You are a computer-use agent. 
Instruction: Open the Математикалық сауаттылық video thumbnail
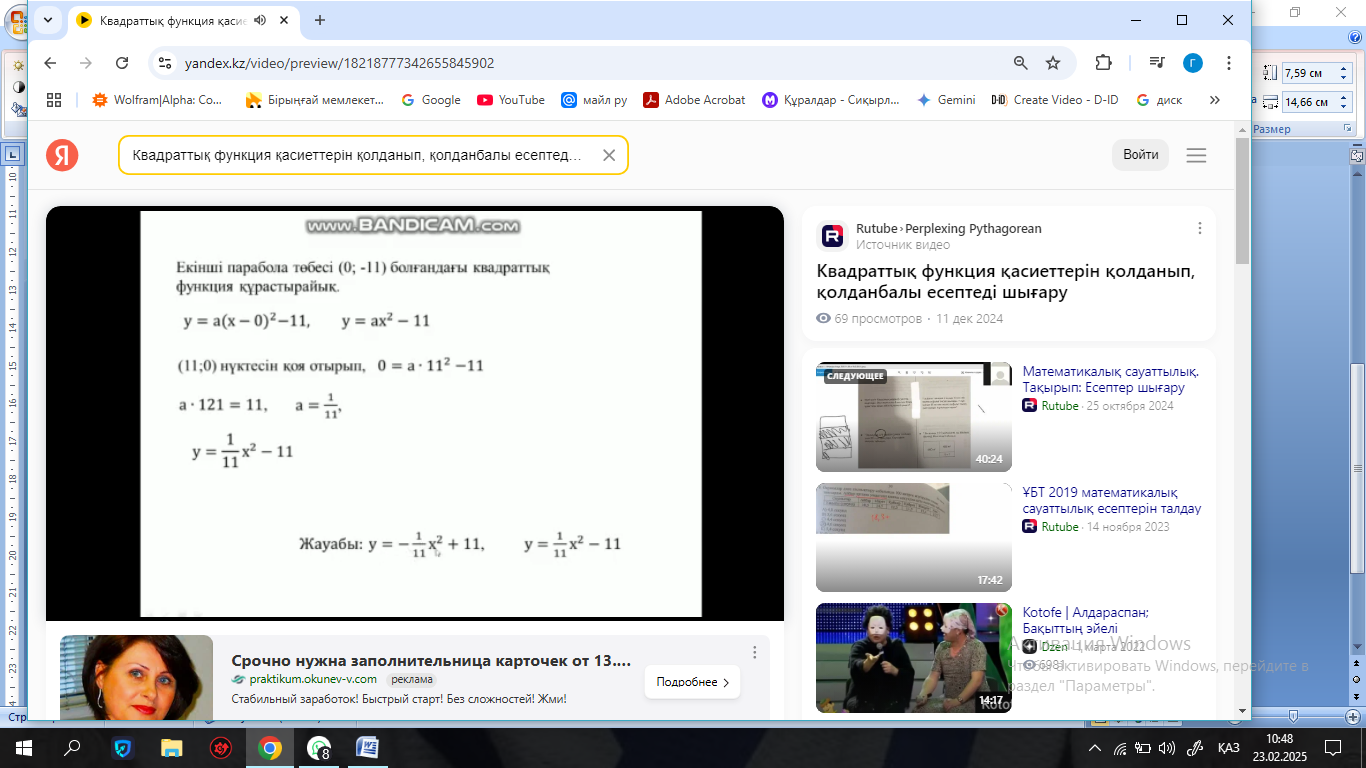914,417
